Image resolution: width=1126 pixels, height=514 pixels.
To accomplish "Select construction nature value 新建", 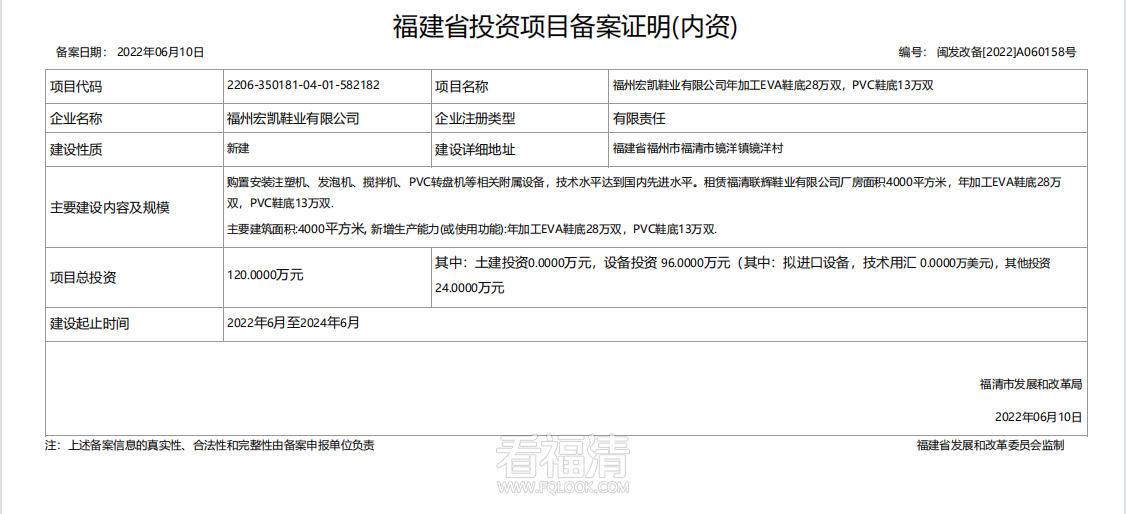I will [237, 149].
